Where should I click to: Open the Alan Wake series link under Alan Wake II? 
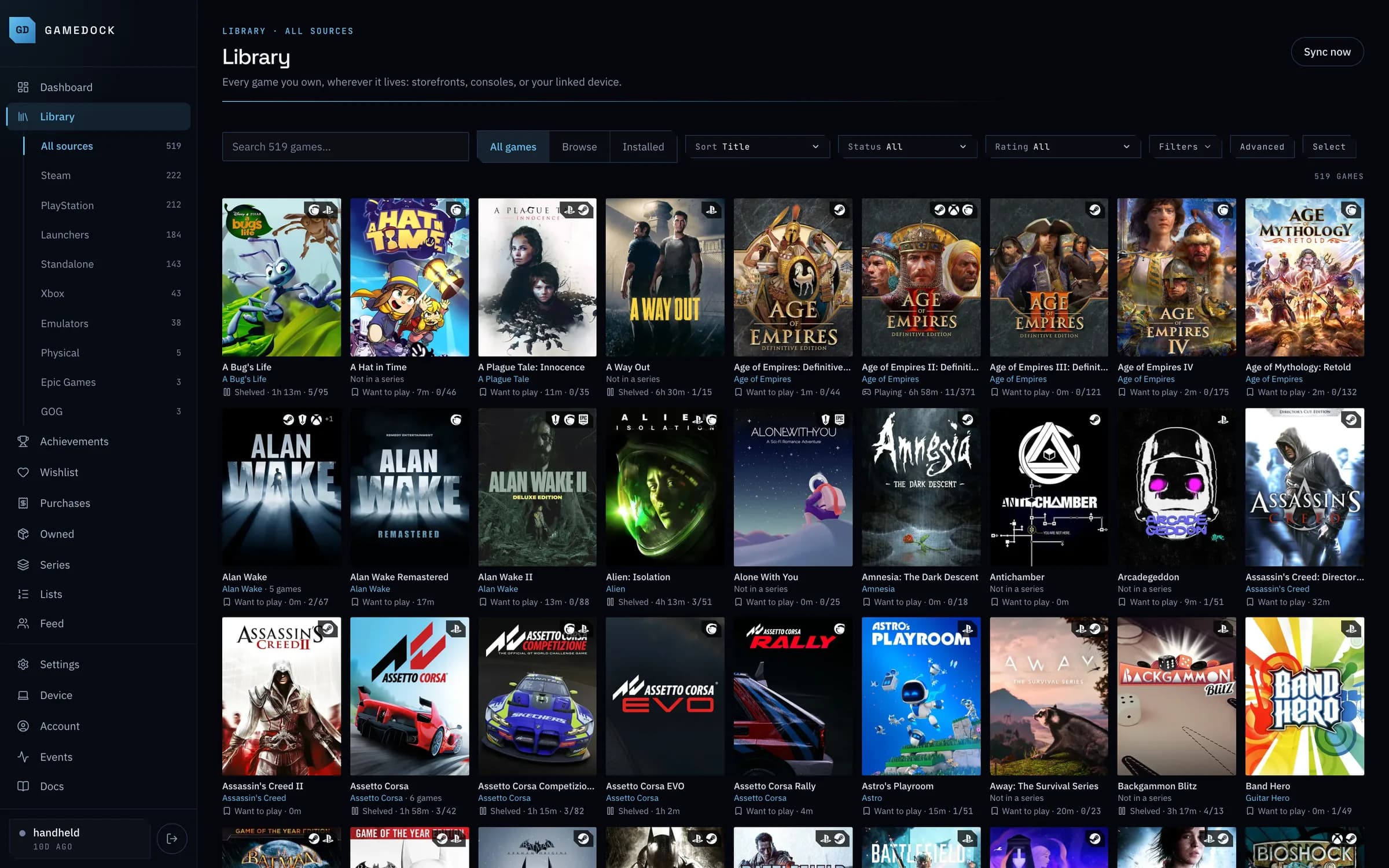tap(498, 589)
